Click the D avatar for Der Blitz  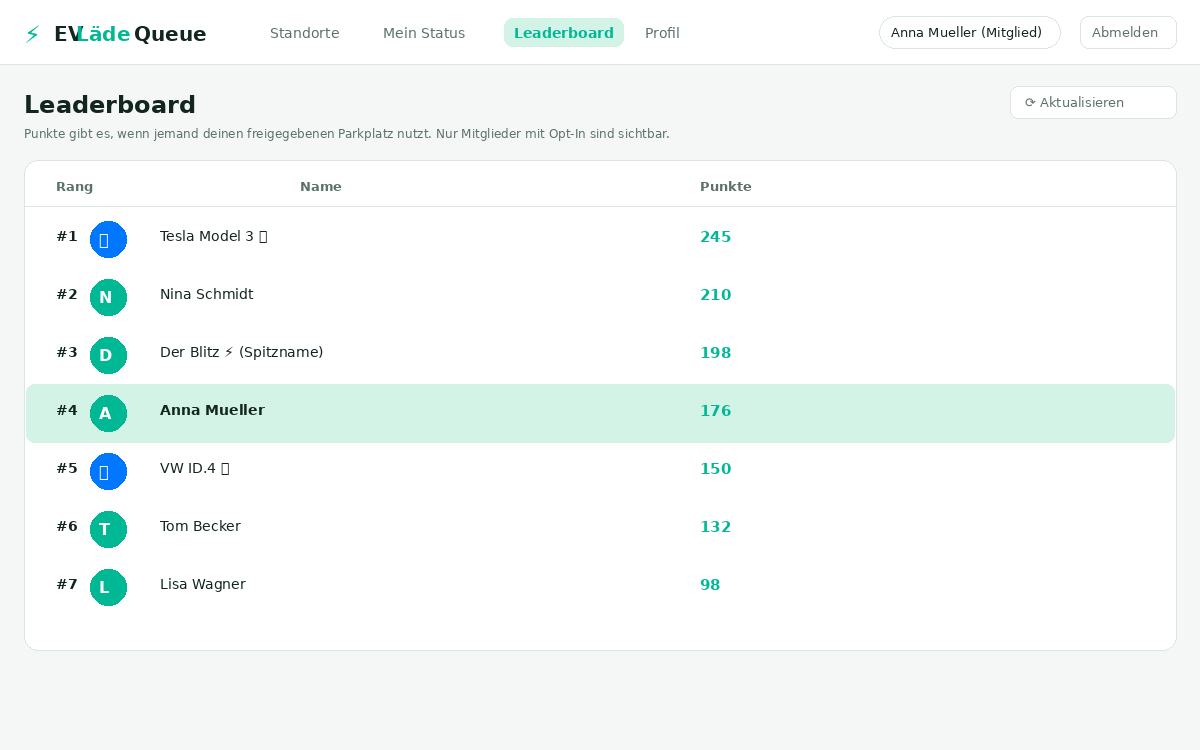[108, 355]
